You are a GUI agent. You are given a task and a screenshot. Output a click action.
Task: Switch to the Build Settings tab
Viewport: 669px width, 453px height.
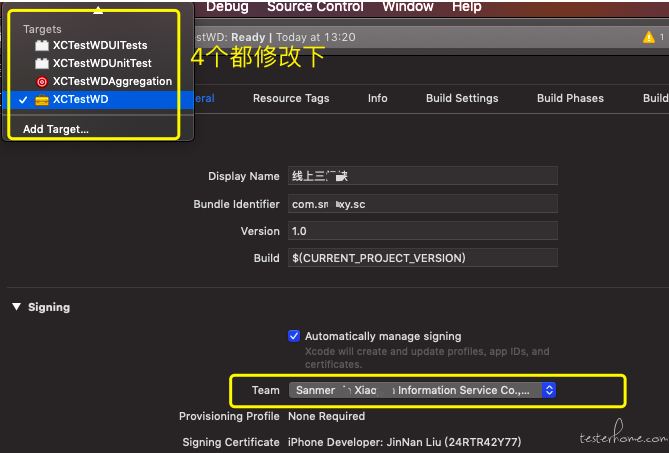coord(462,98)
